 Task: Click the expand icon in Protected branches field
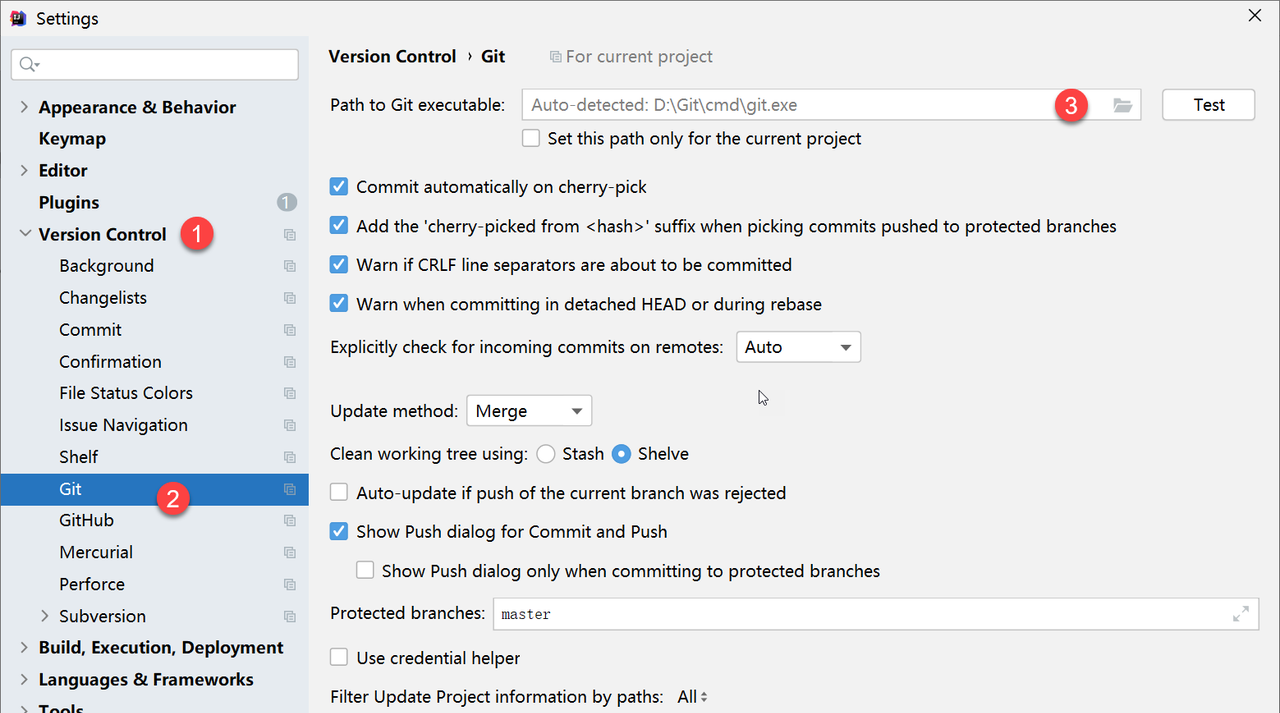coord(1240,614)
